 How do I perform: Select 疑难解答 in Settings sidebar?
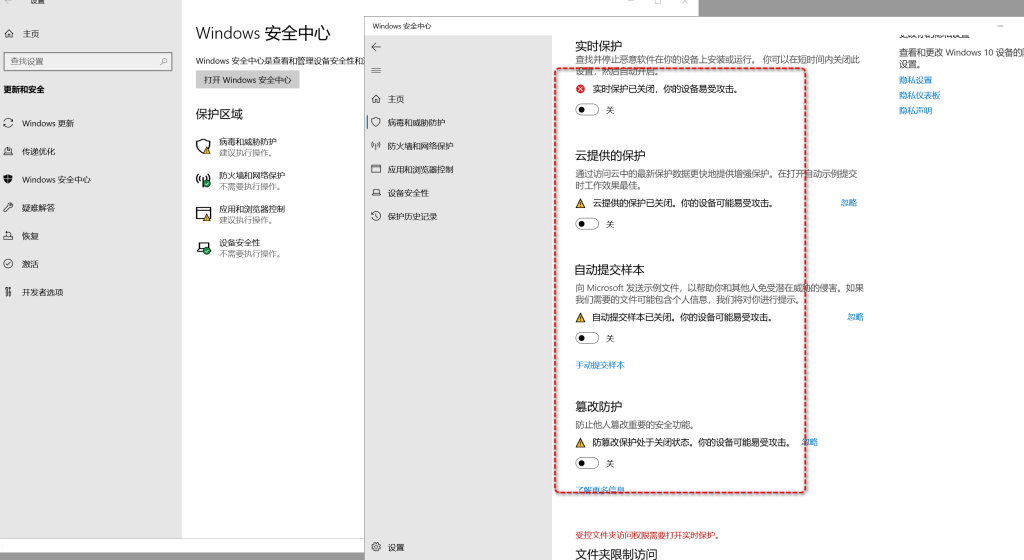click(39, 208)
